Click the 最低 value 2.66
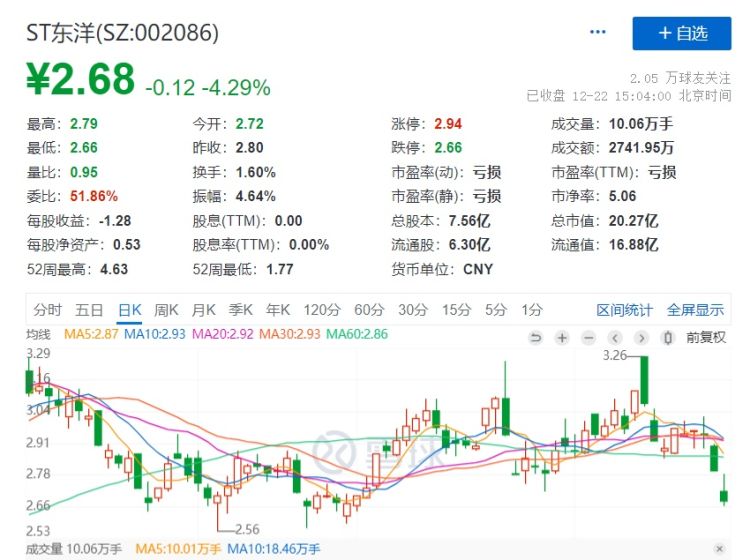750x560 pixels. pos(84,148)
